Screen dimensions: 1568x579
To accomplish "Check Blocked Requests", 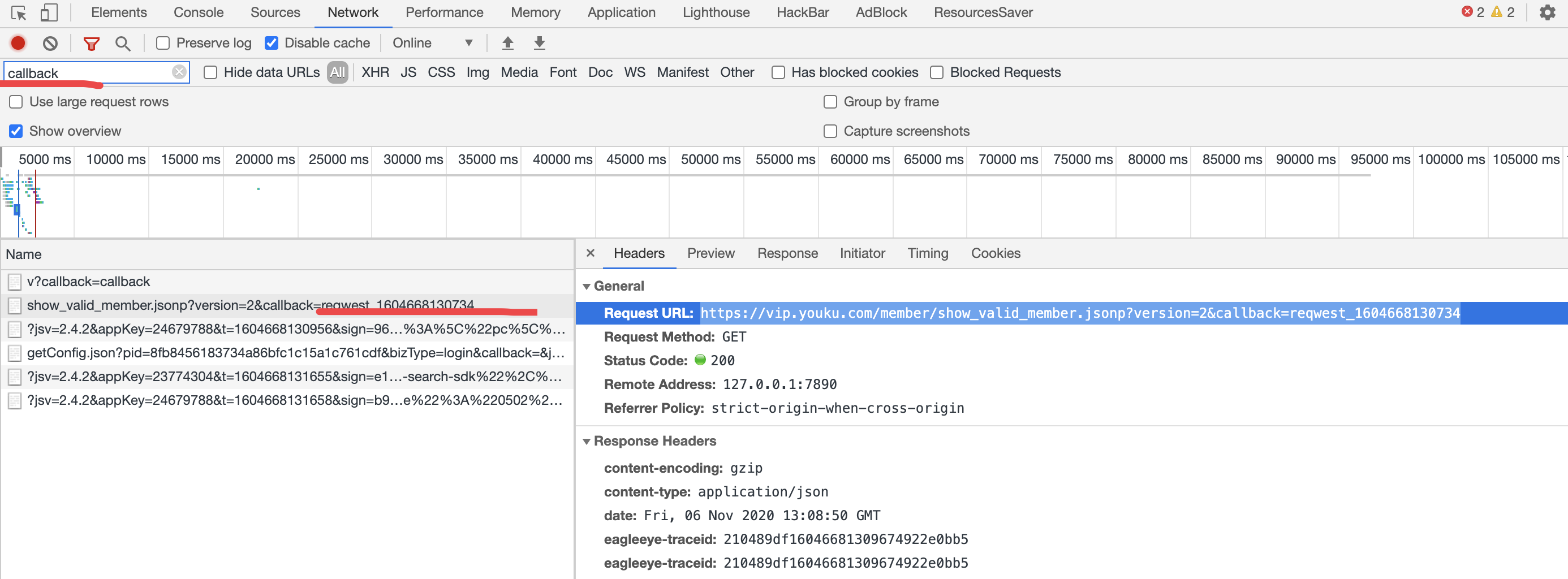I will [x=937, y=72].
